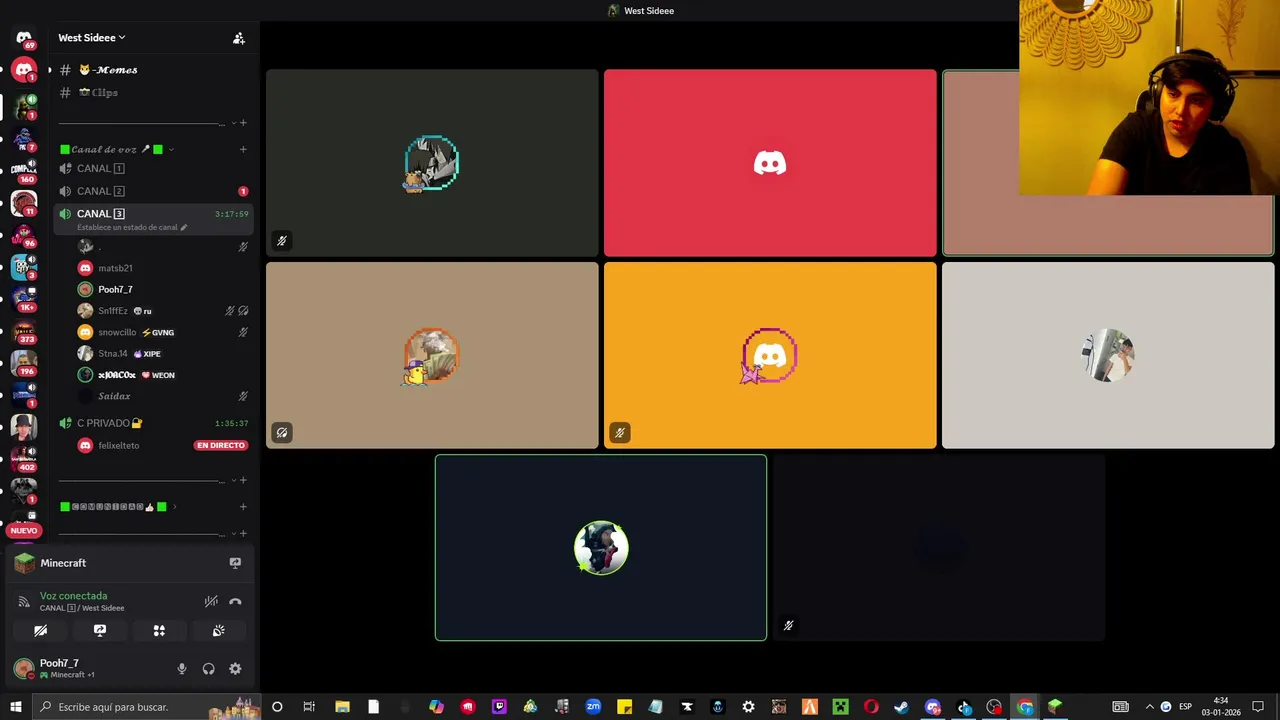Open the server with 373 badge
The width and height of the screenshot is (1280, 720).
pos(24,331)
